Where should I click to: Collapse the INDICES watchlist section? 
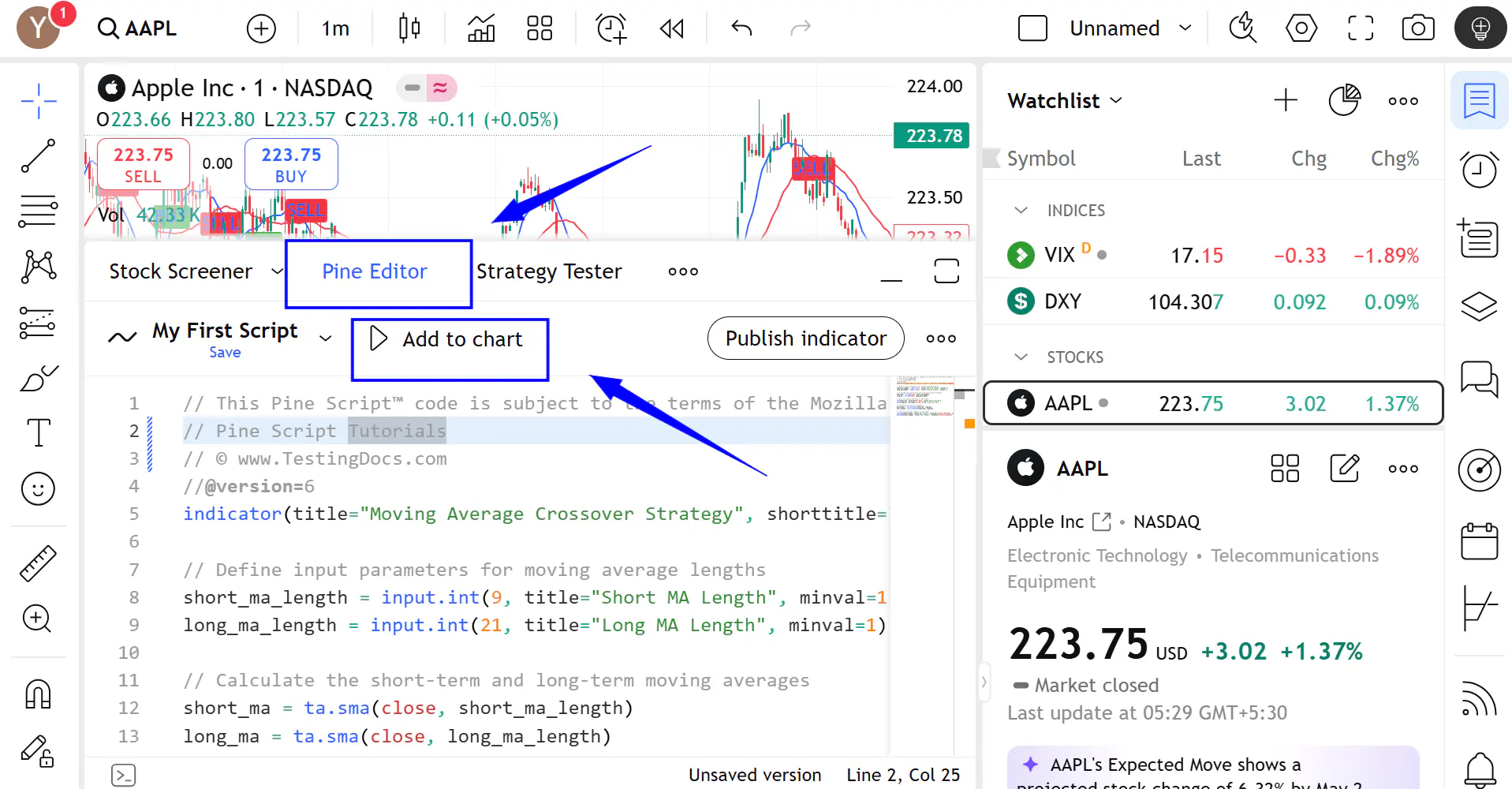tap(1021, 211)
